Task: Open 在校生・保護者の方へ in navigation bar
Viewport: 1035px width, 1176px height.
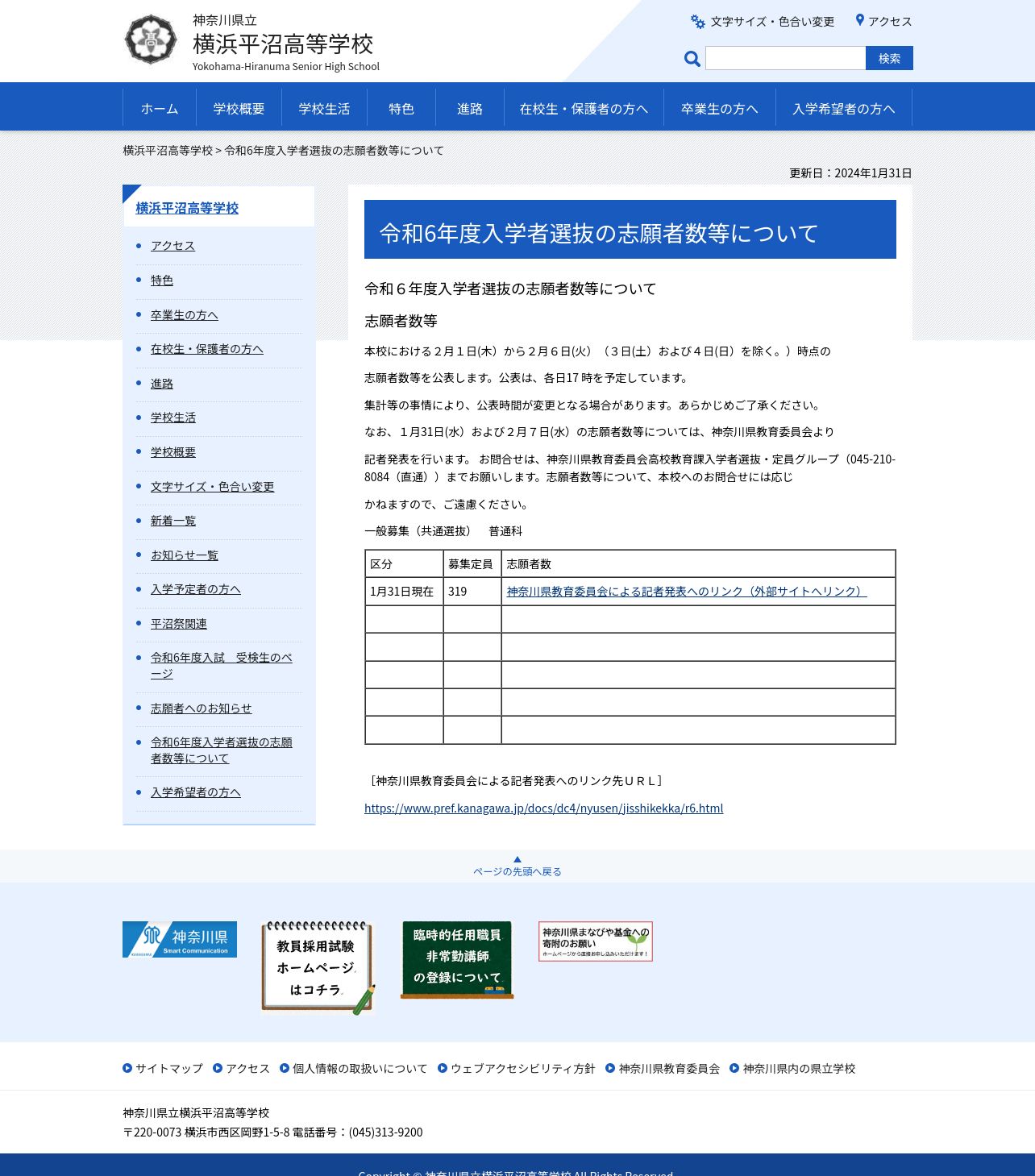Action: click(x=584, y=109)
